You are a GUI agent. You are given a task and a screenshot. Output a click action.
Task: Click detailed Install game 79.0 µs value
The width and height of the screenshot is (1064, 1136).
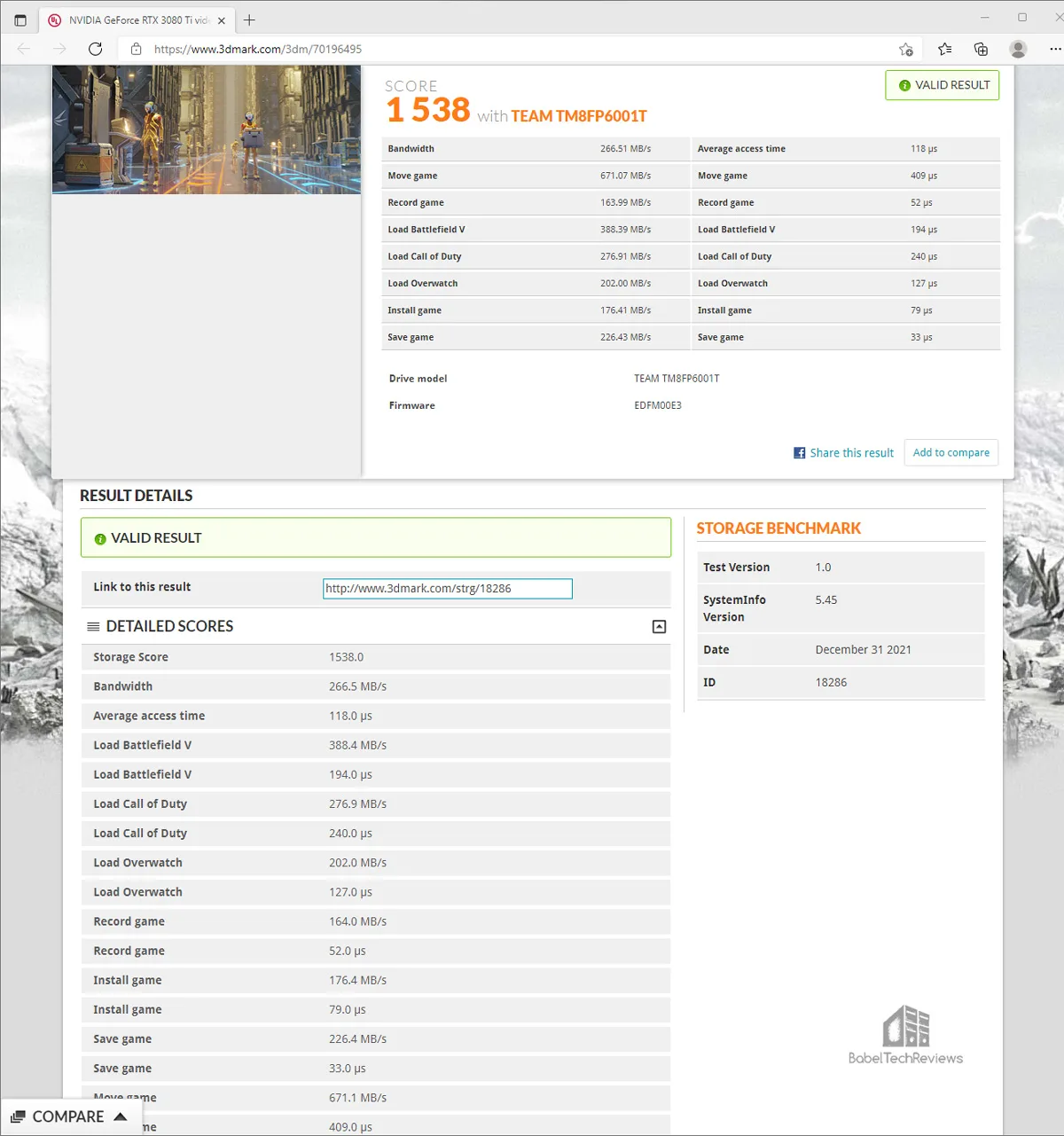pyautogui.click(x=347, y=1009)
